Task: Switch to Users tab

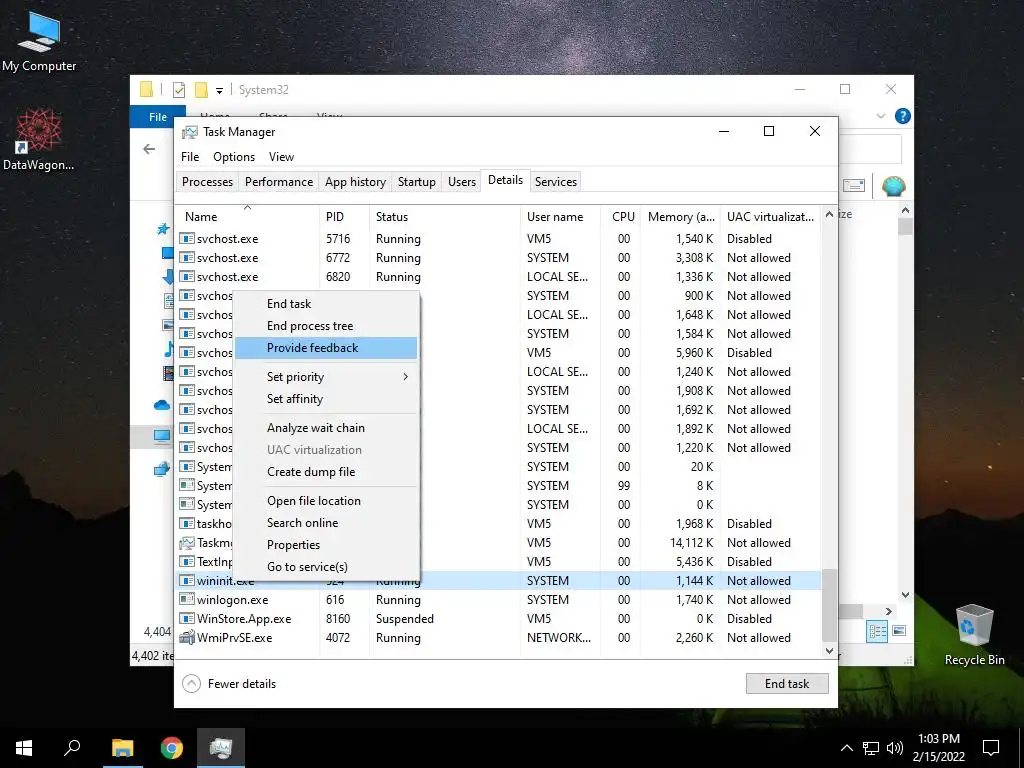Action: [x=462, y=182]
